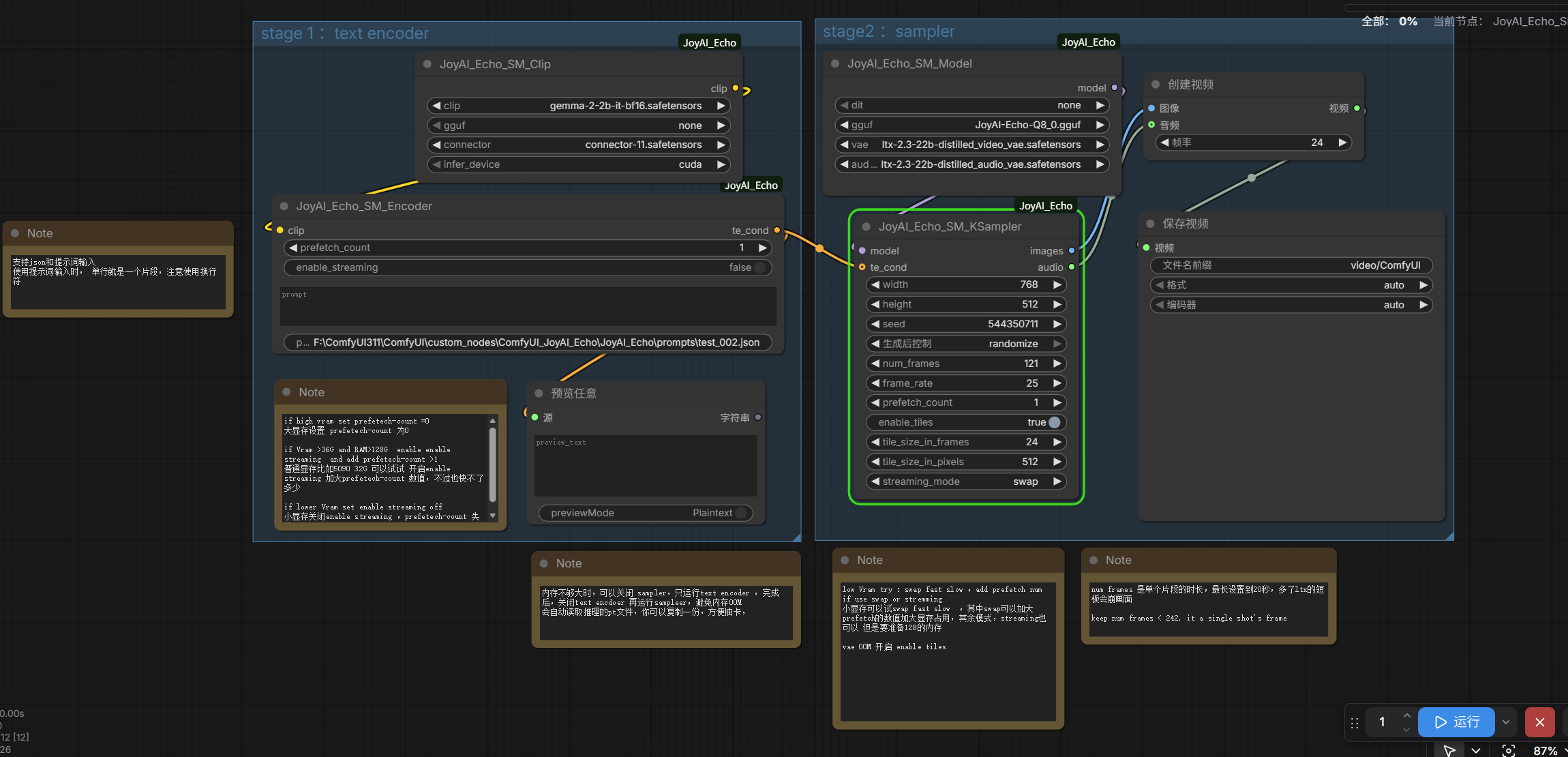Click the 文件名前缀 field showing video/ComfyUI
The height and width of the screenshot is (757, 1568).
click(1291, 265)
